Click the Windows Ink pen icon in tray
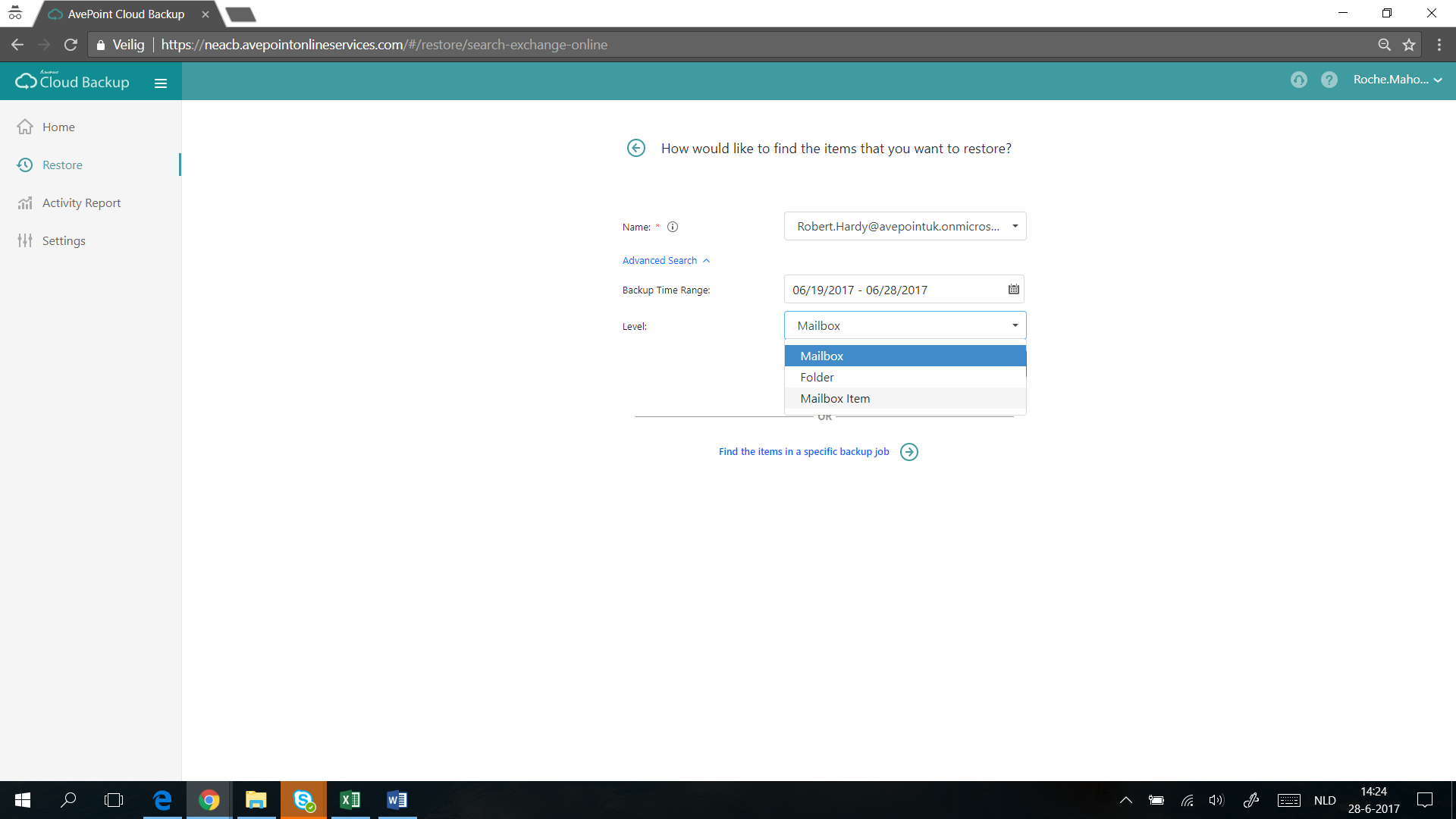Screen dimensions: 1456x819 click(x=1251, y=800)
